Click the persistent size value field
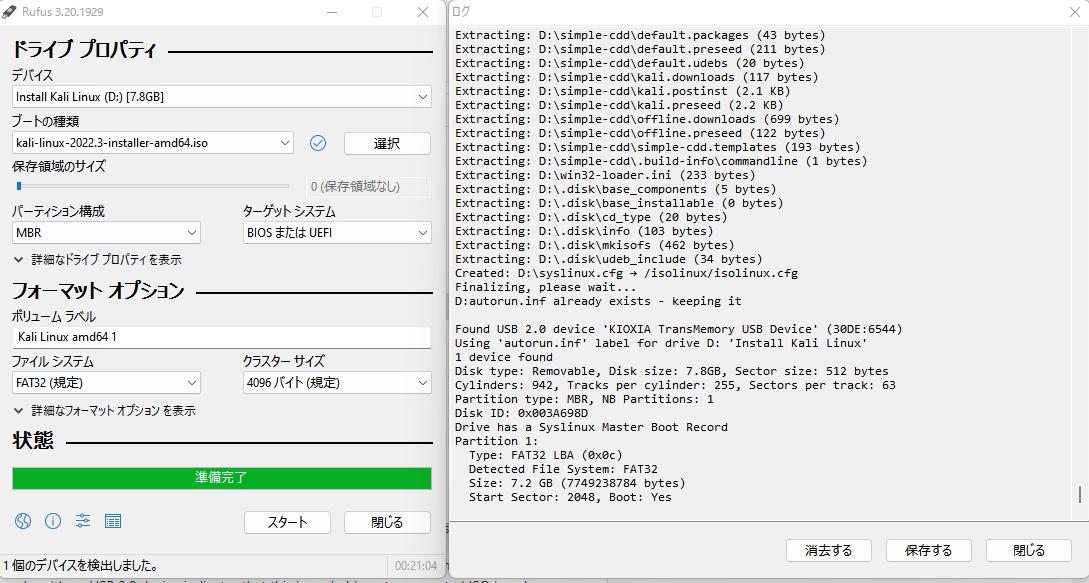The width and height of the screenshot is (1089, 583). pyautogui.click(x=368, y=187)
